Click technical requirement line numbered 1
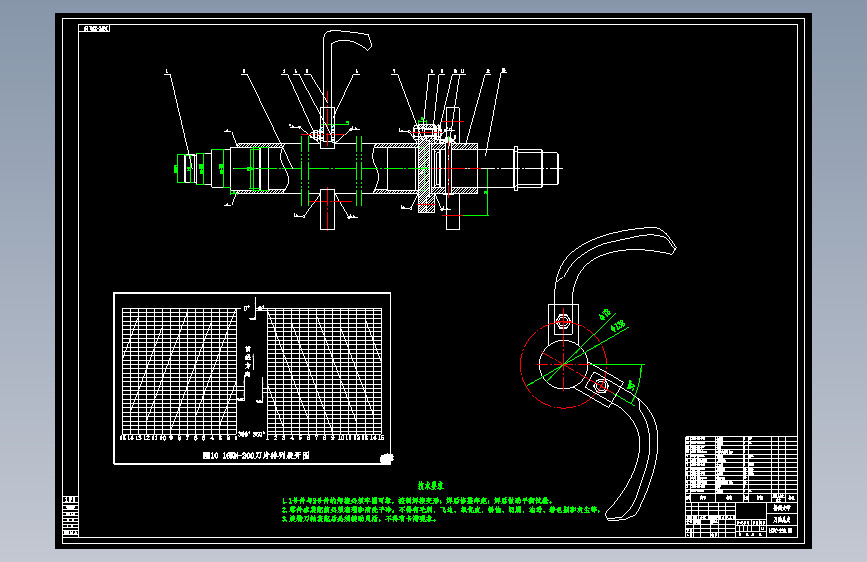867x562 pixels. (419, 501)
